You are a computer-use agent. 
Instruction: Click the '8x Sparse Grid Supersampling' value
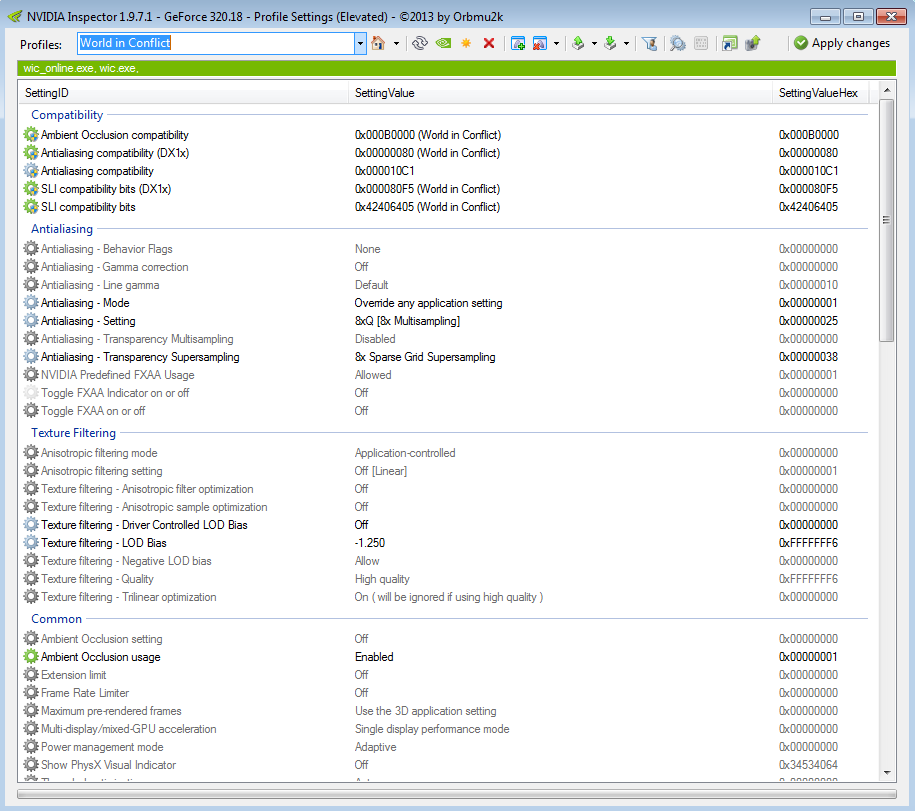tap(425, 357)
